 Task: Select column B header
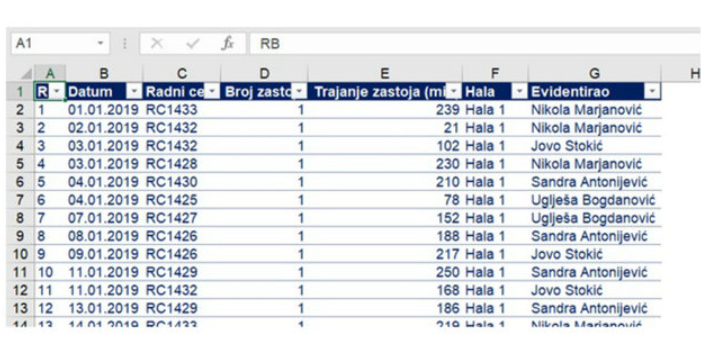pyautogui.click(x=104, y=73)
